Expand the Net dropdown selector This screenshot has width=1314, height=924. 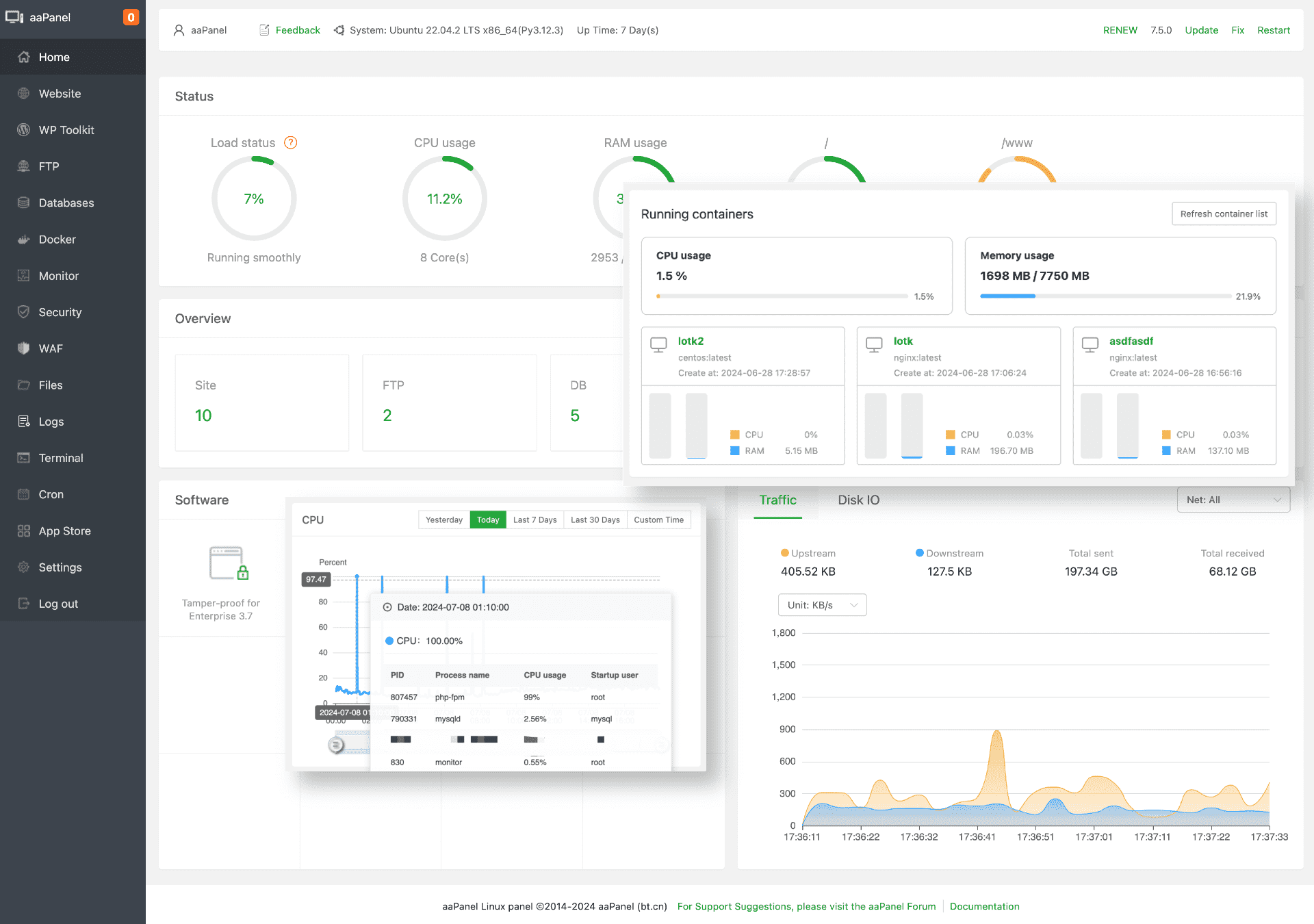pos(1233,500)
